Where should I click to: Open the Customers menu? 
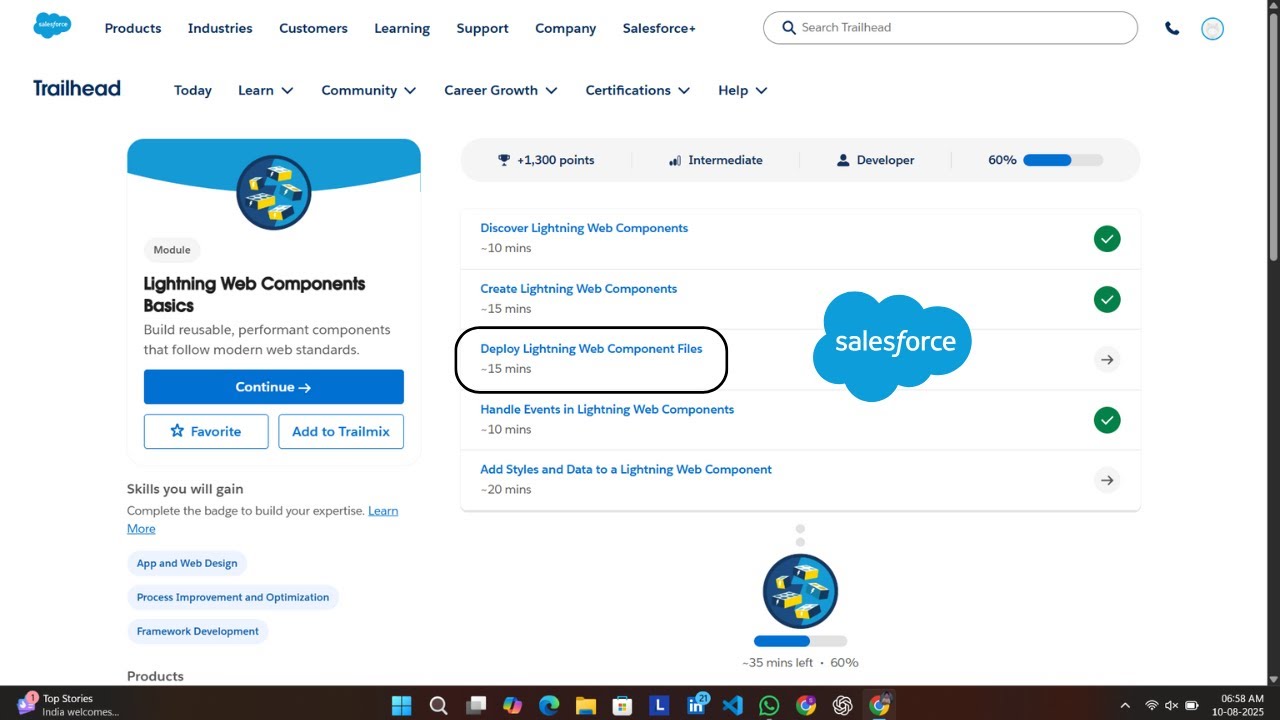[x=313, y=28]
